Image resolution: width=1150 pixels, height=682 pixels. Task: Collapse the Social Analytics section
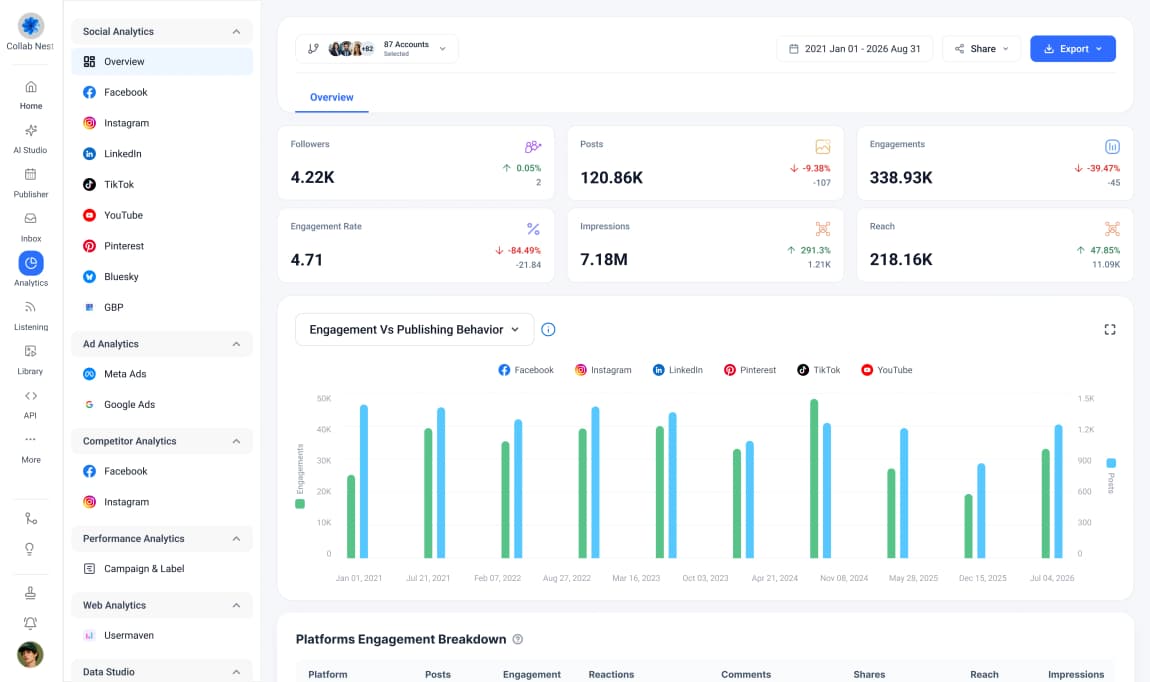(236, 32)
